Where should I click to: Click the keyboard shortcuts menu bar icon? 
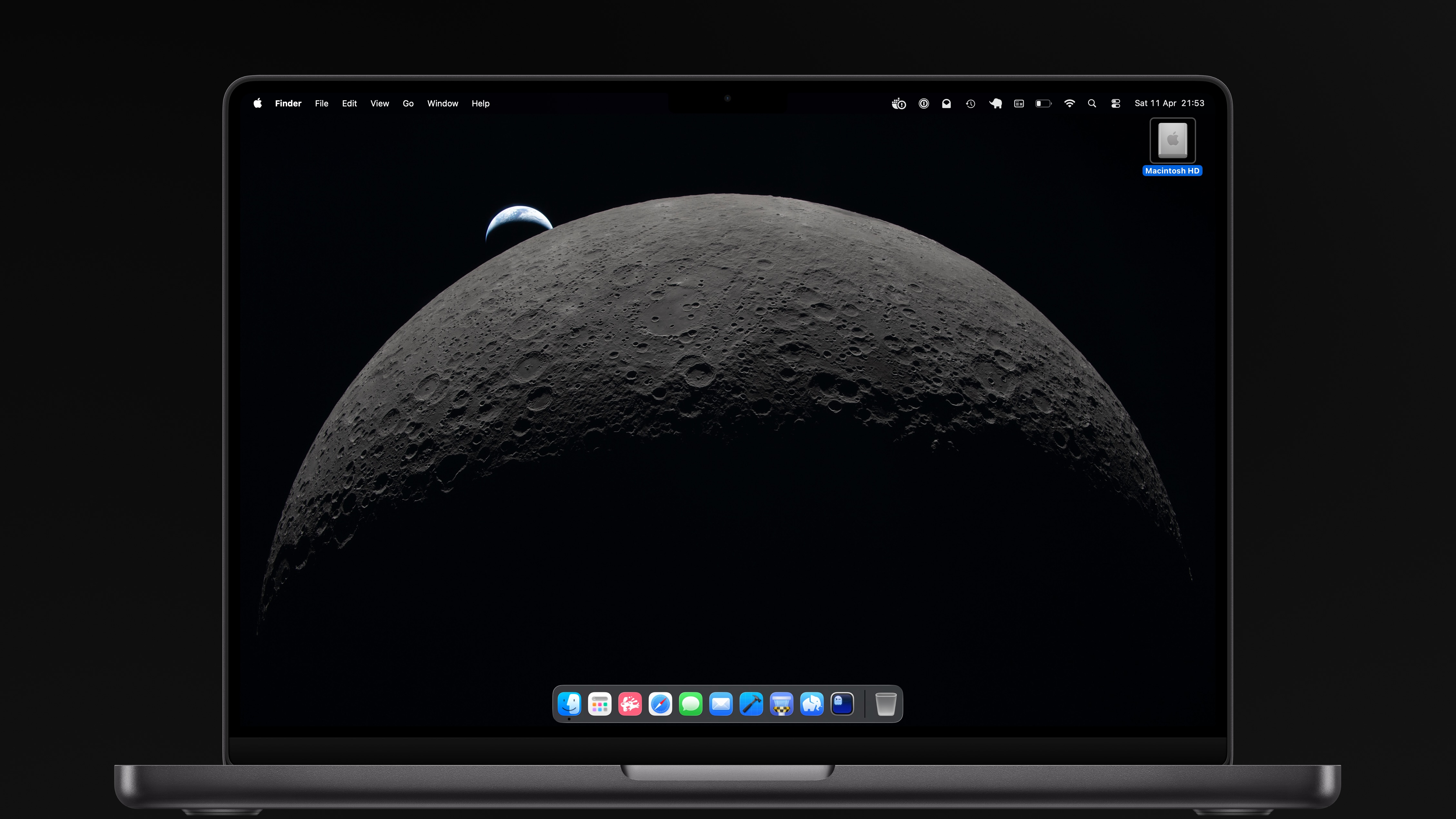point(1018,104)
